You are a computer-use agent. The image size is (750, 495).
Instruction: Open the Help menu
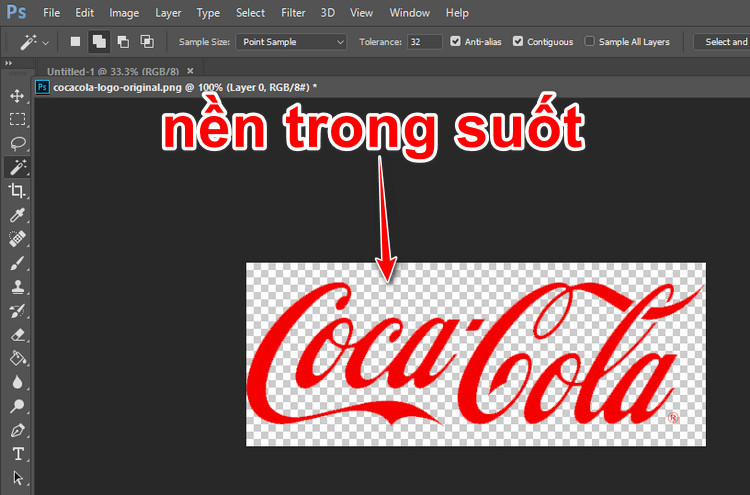(457, 13)
